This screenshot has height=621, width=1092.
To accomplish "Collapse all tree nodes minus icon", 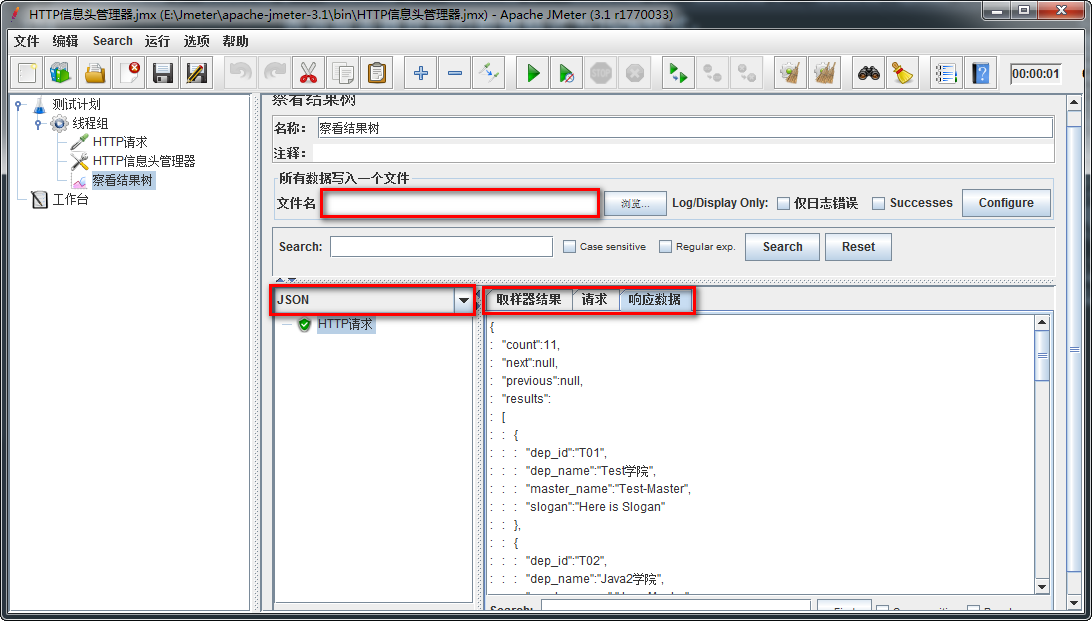I will point(455,72).
